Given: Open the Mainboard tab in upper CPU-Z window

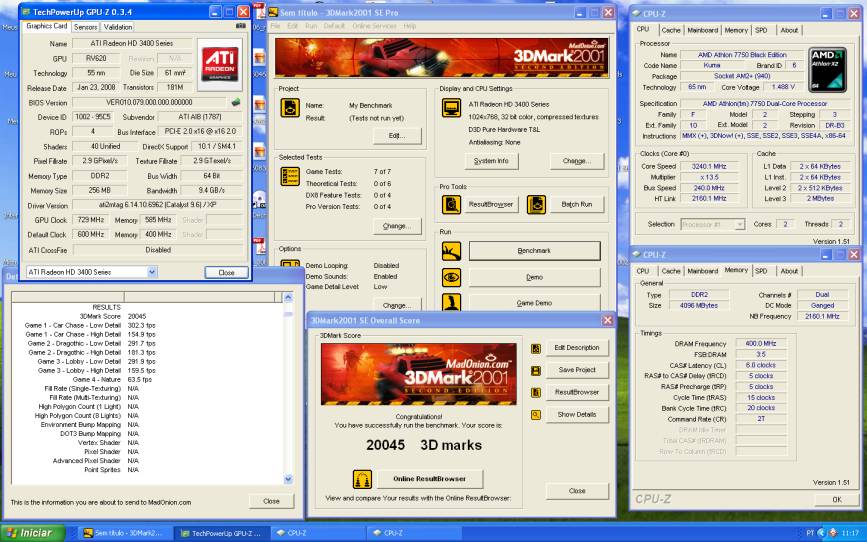Looking at the screenshot, I should [702, 30].
